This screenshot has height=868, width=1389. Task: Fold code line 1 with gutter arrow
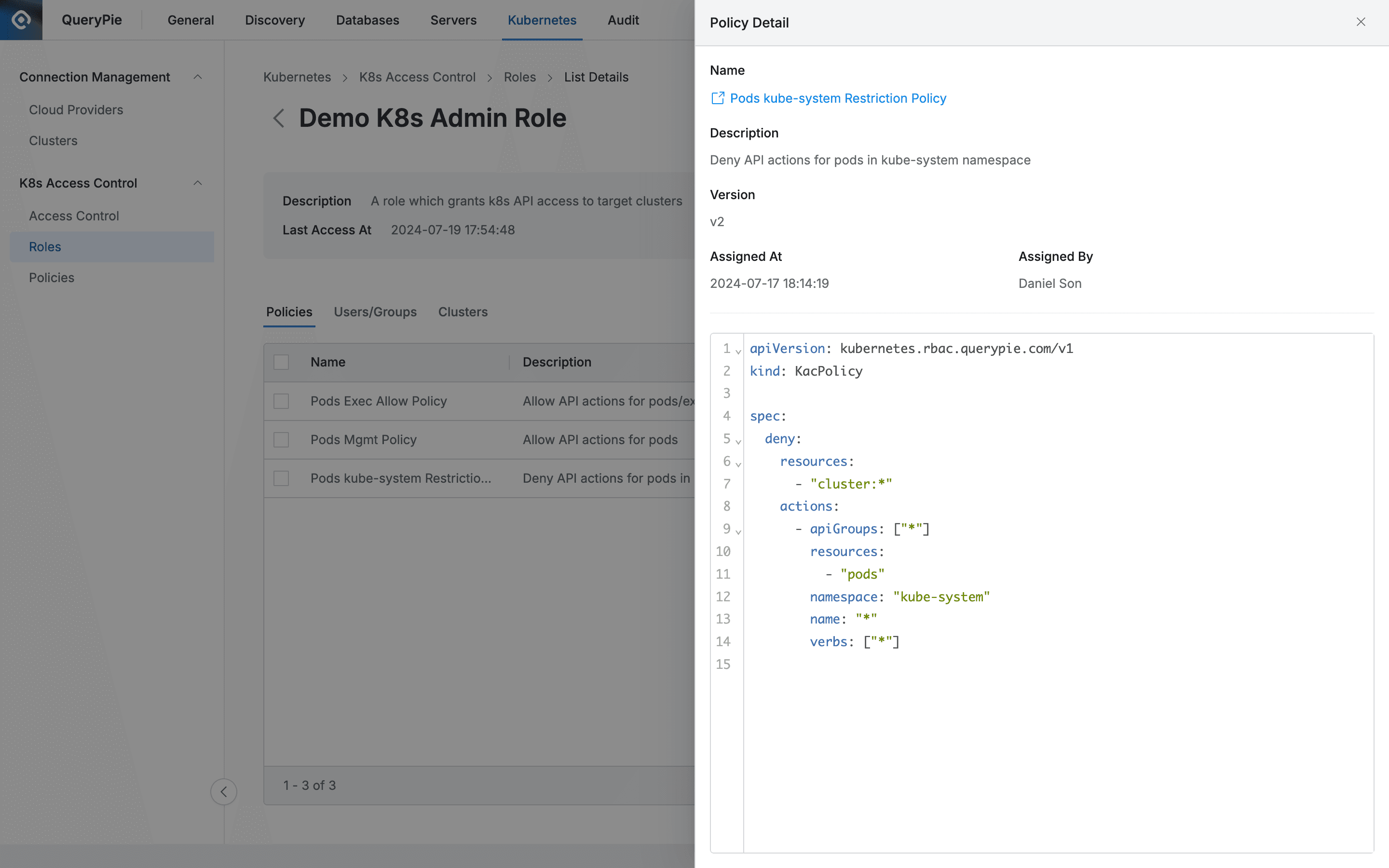pyautogui.click(x=739, y=351)
